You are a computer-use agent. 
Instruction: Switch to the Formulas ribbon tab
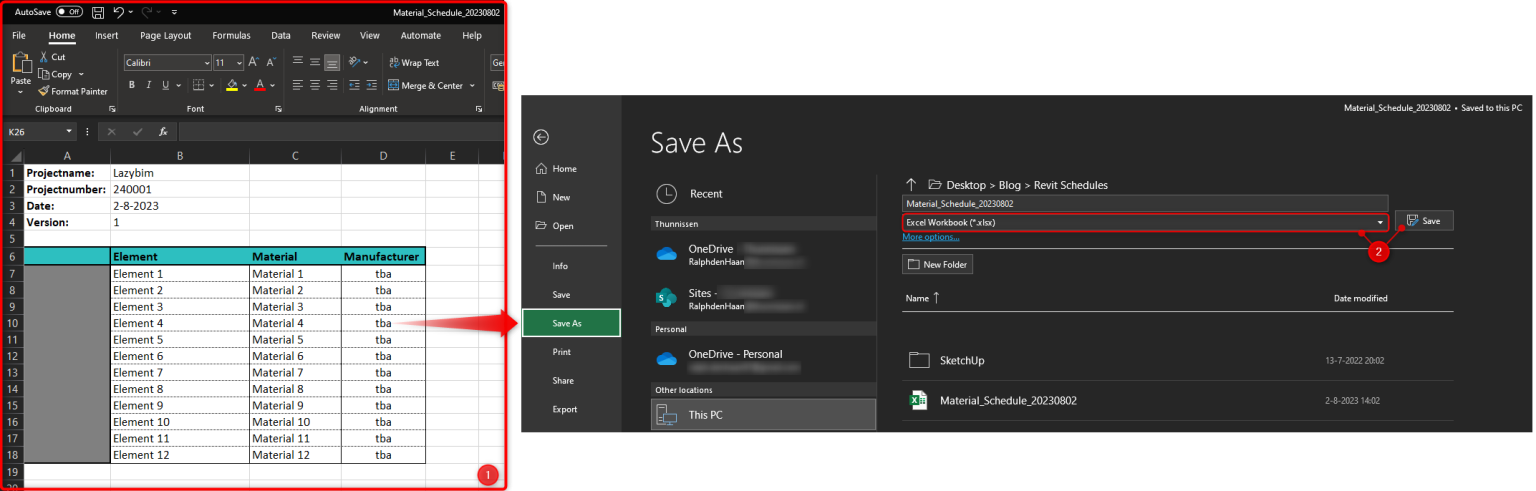(x=231, y=35)
